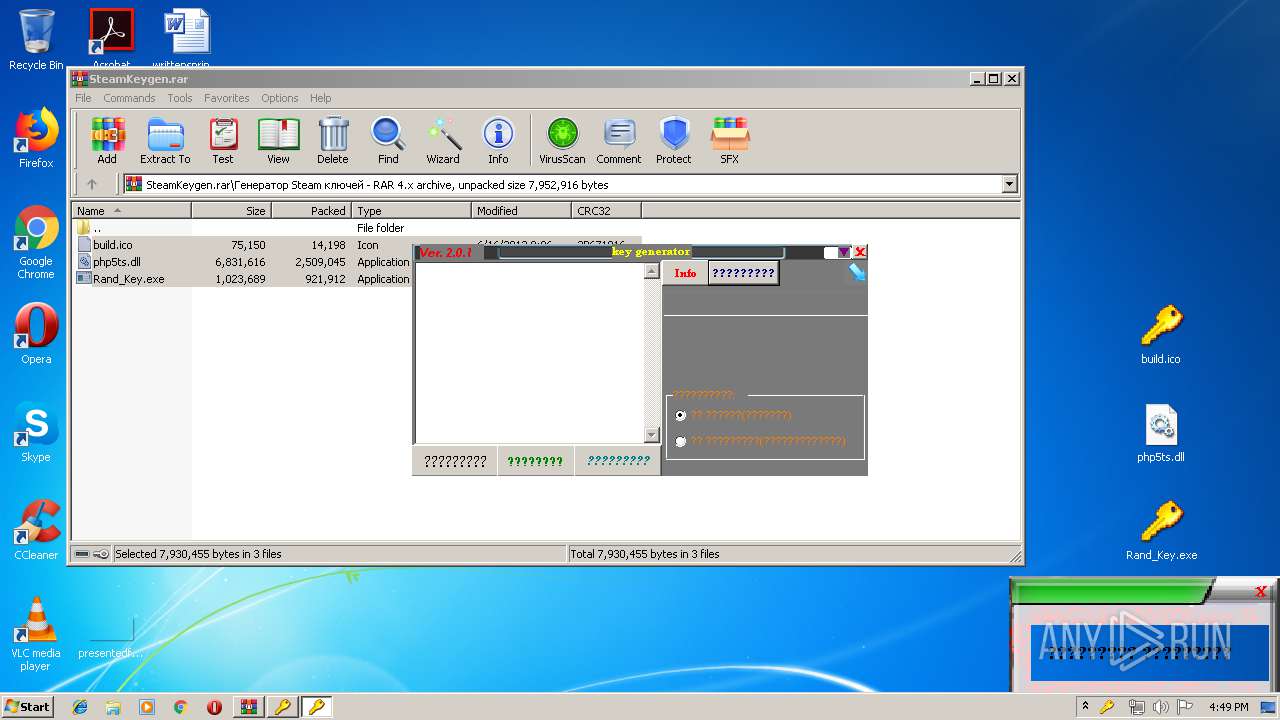Sort by the Size column header
Image resolution: width=1280 pixels, height=720 pixels.
coord(232,210)
